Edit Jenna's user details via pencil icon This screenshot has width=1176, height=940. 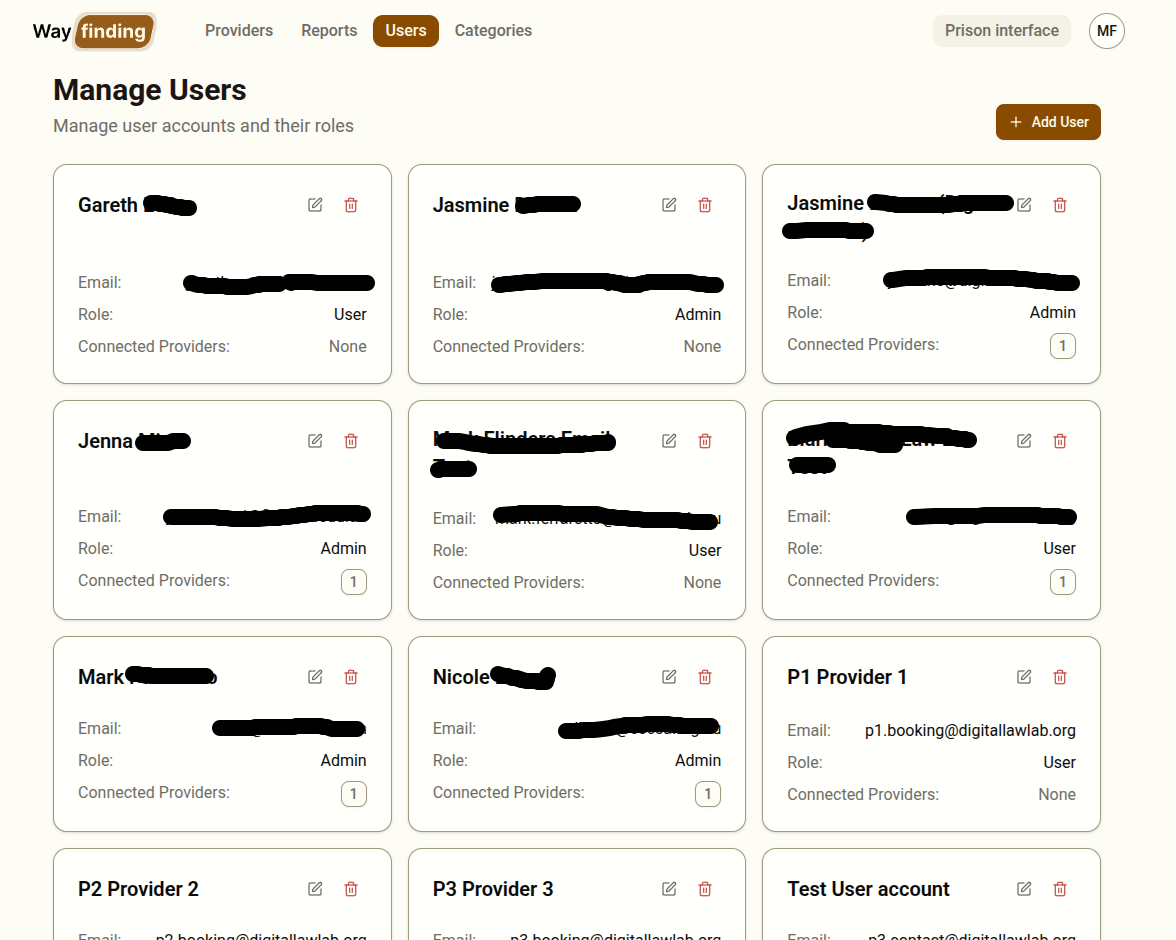314,440
